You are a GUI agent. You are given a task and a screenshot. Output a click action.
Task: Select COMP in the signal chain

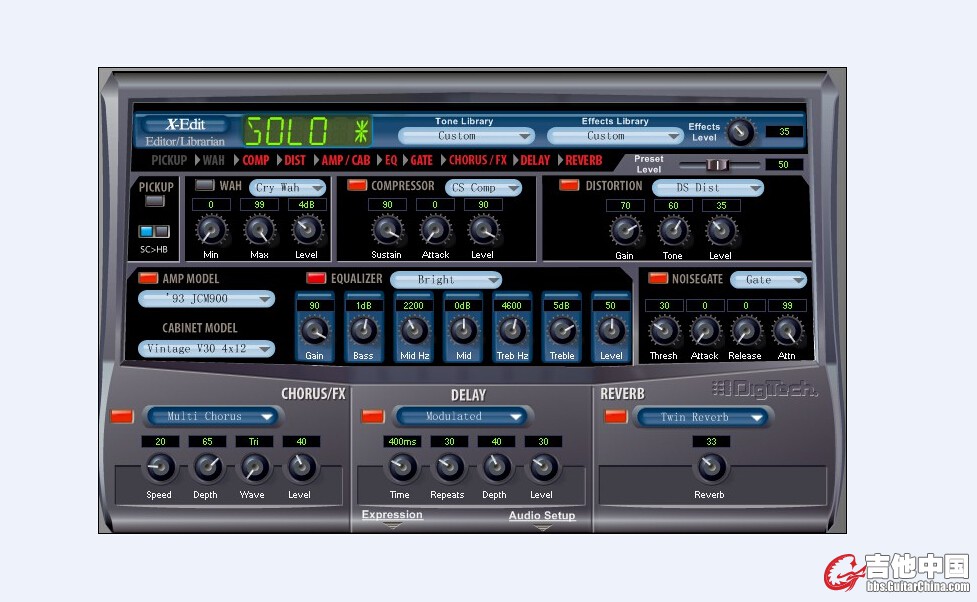pos(255,160)
